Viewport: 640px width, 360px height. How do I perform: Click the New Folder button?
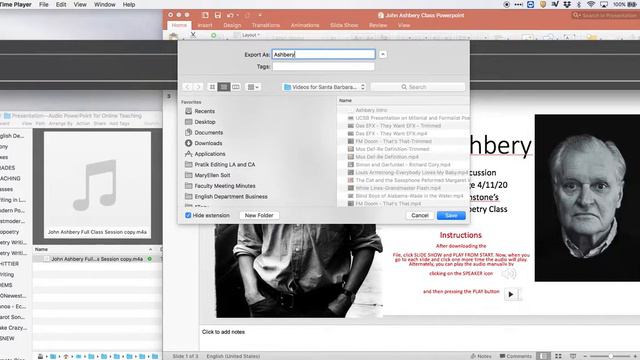pyautogui.click(x=259, y=215)
